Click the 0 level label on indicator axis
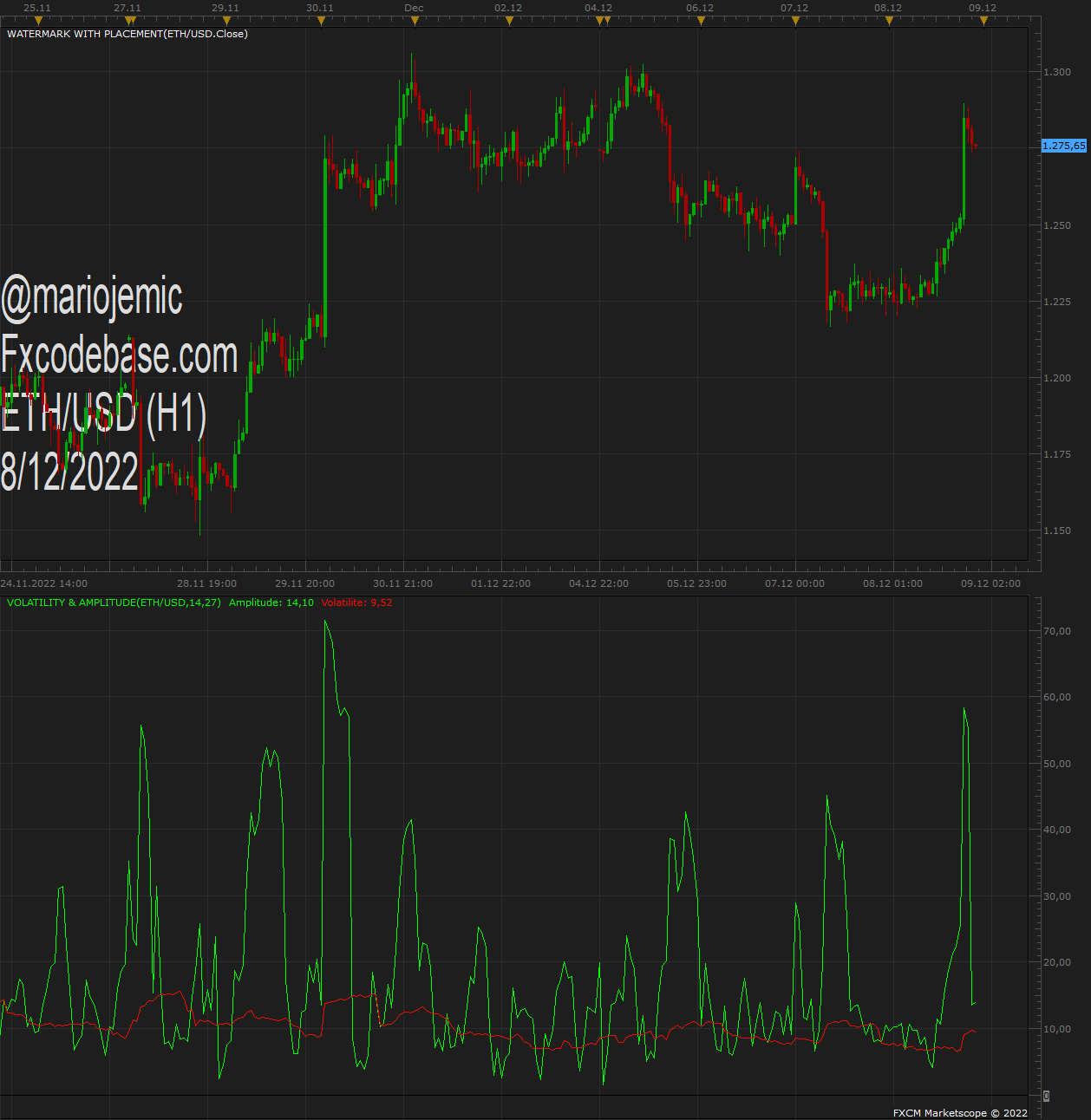The height and width of the screenshot is (1120, 1091). click(x=1046, y=1097)
